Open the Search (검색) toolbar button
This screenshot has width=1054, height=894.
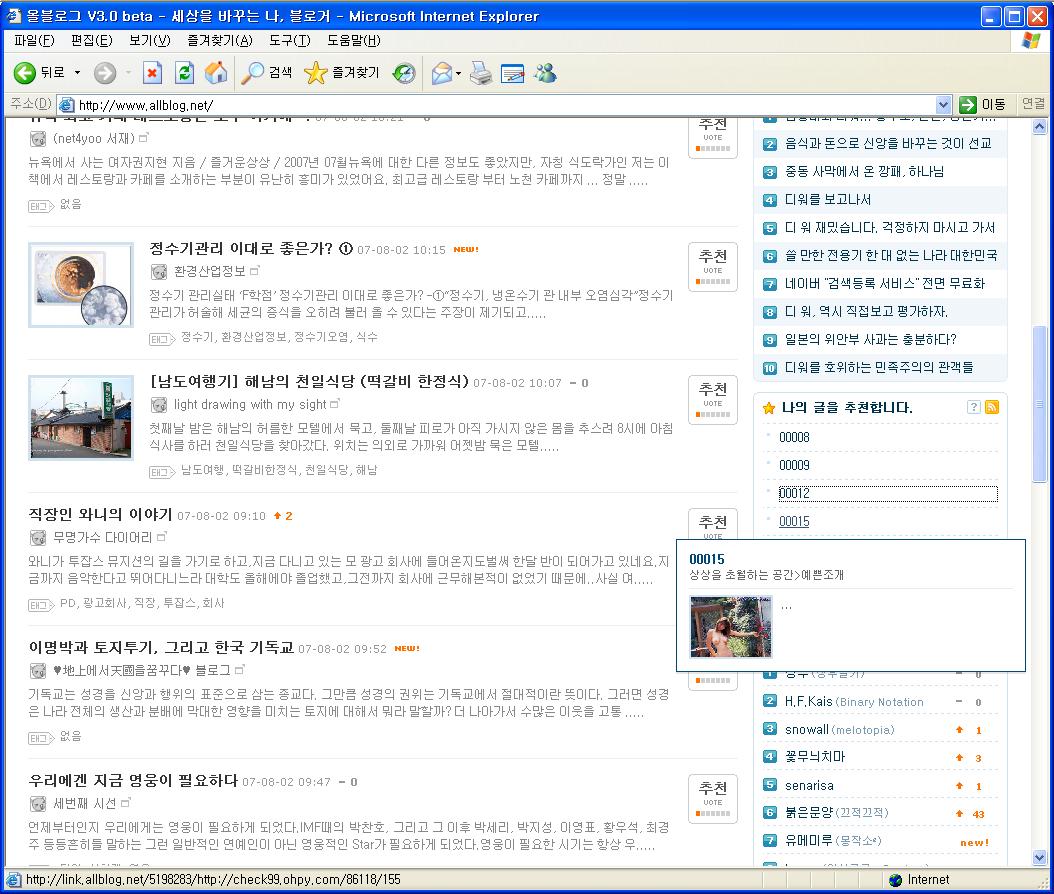[267, 72]
